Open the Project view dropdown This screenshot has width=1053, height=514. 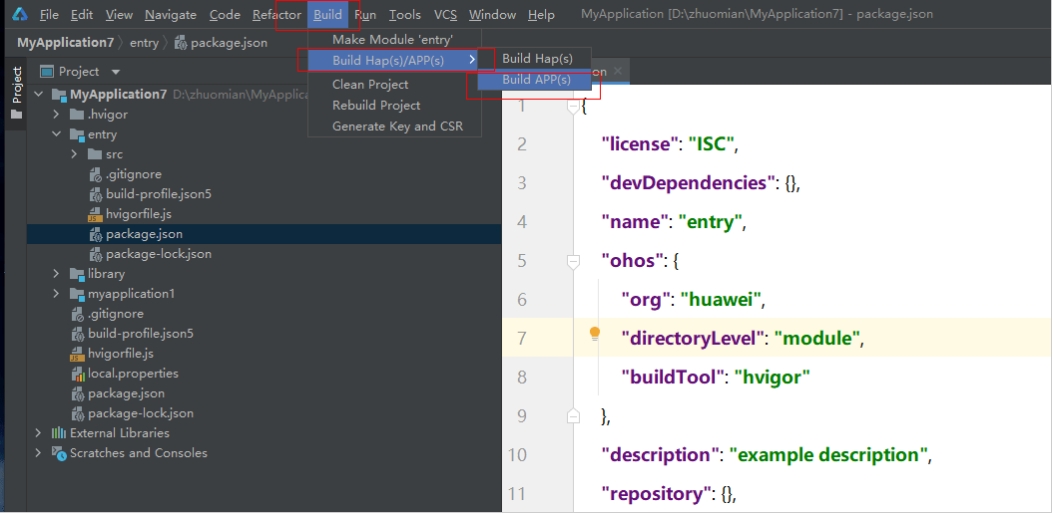tap(115, 72)
